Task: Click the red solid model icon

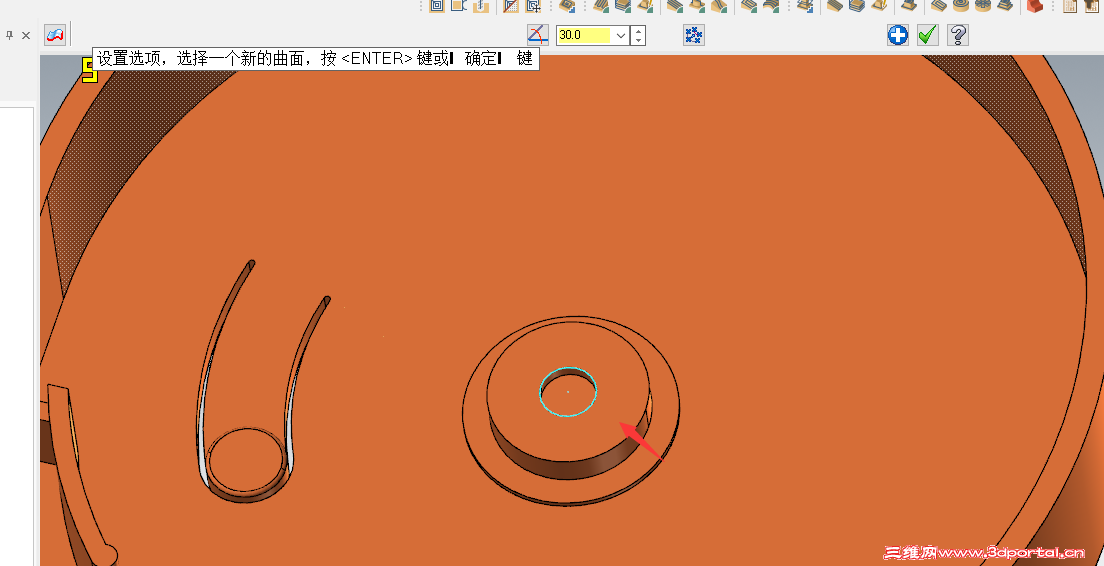Action: click(1034, 6)
